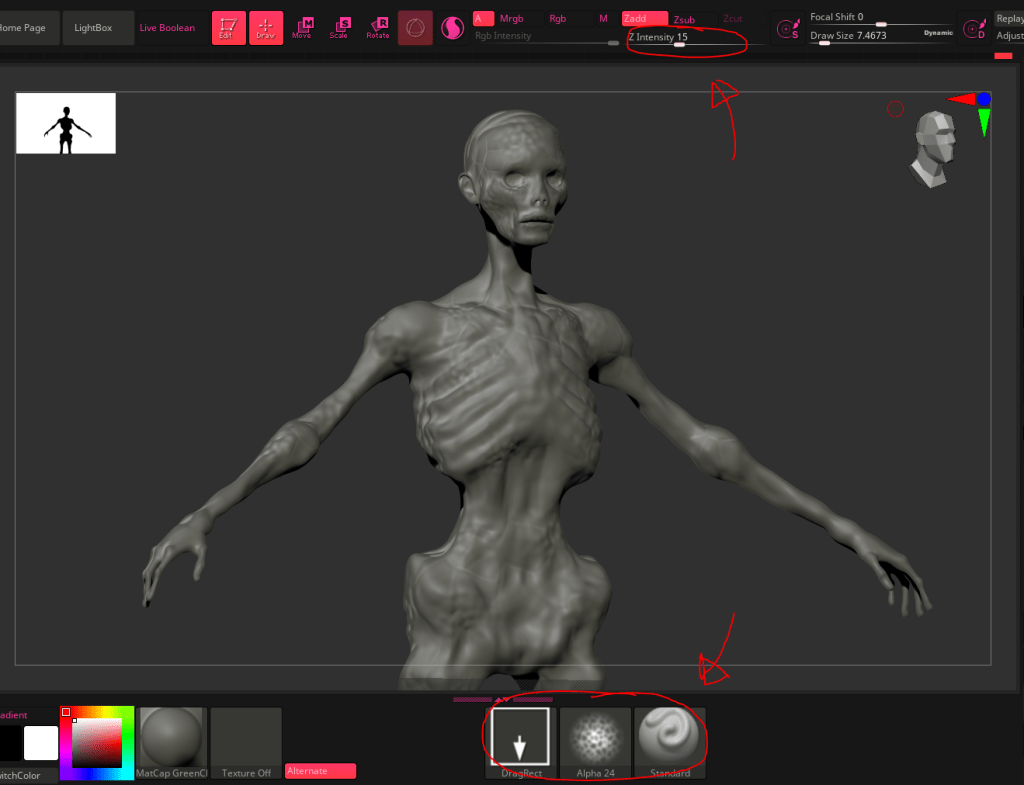
Task: Toggle Zadd sculpting mode
Action: [644, 19]
